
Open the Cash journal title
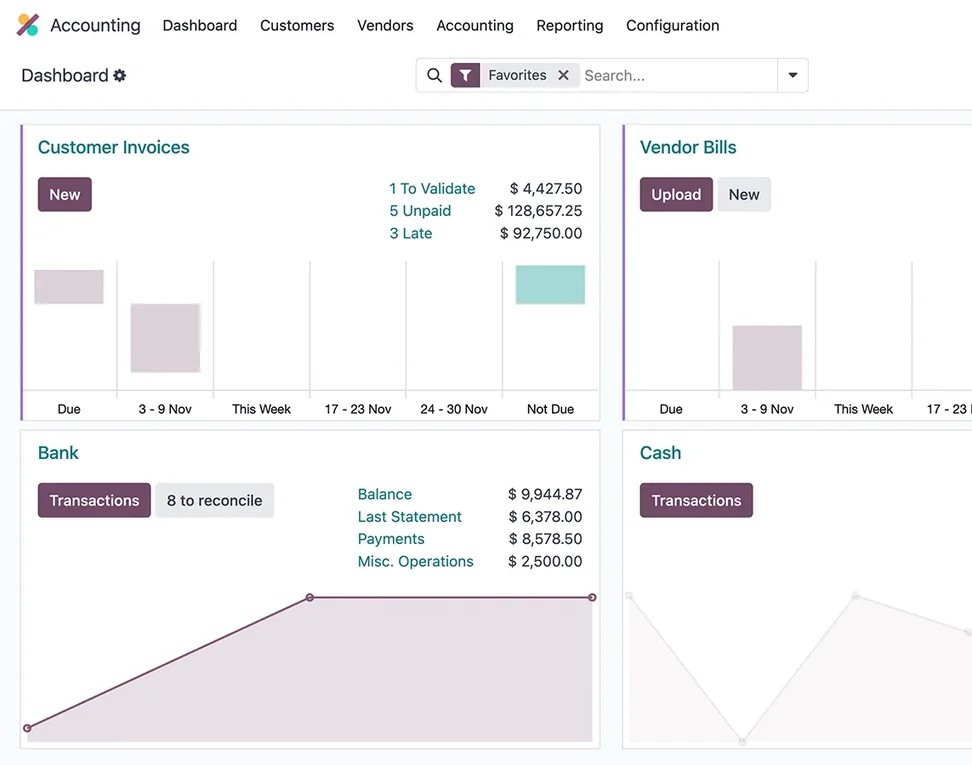tap(660, 453)
